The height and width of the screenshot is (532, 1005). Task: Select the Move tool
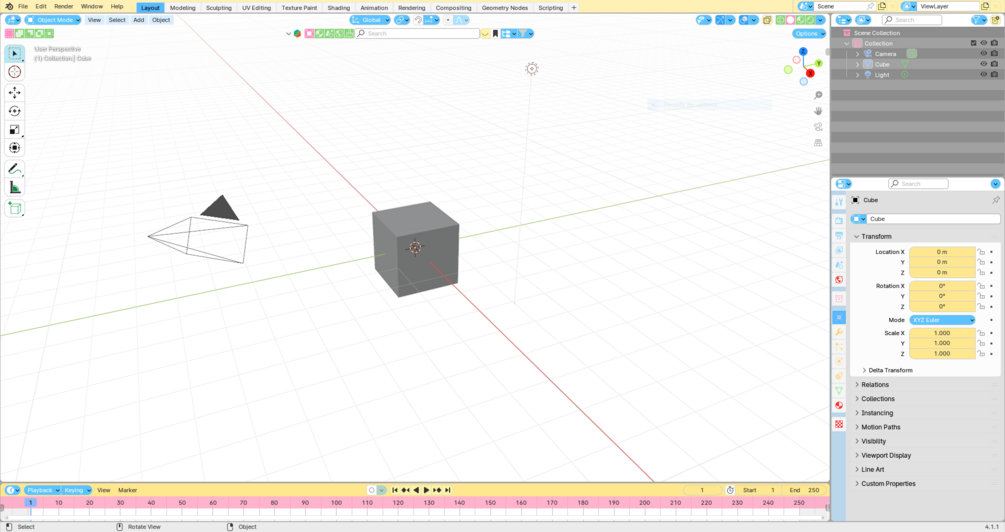(15, 93)
